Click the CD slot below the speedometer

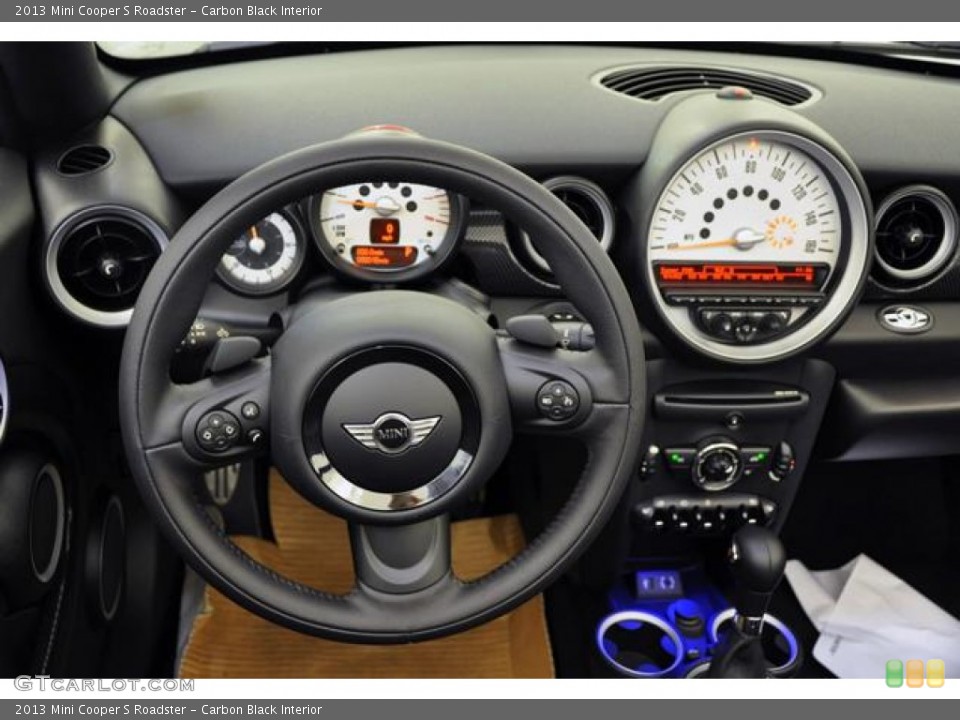(731, 401)
